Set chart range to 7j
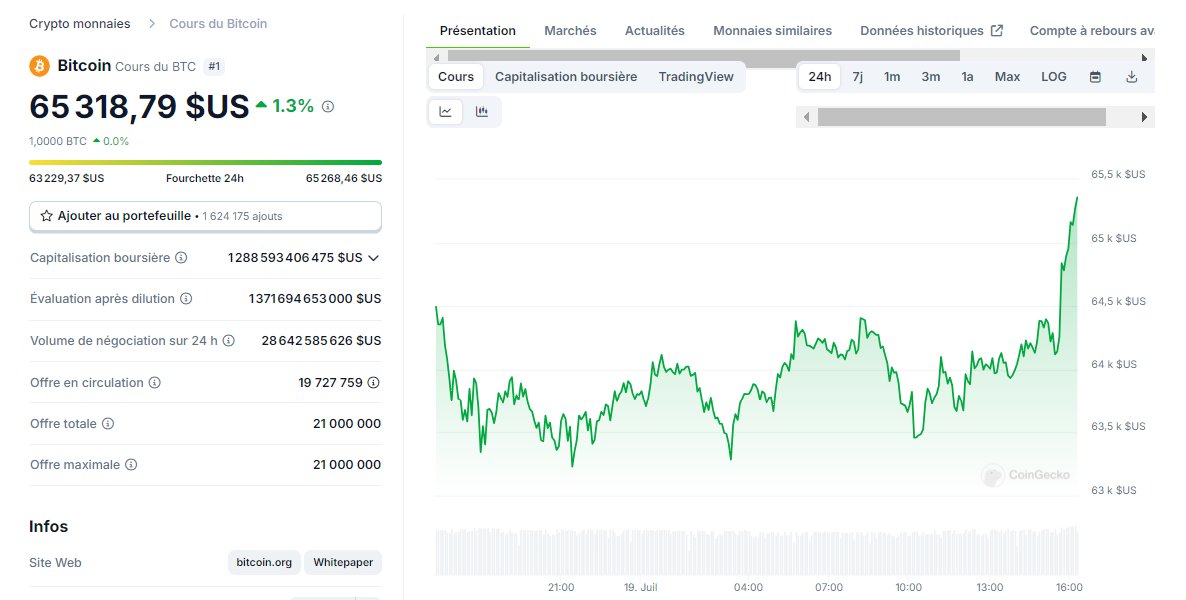Image resolution: width=1186 pixels, height=600 pixels. (x=858, y=76)
